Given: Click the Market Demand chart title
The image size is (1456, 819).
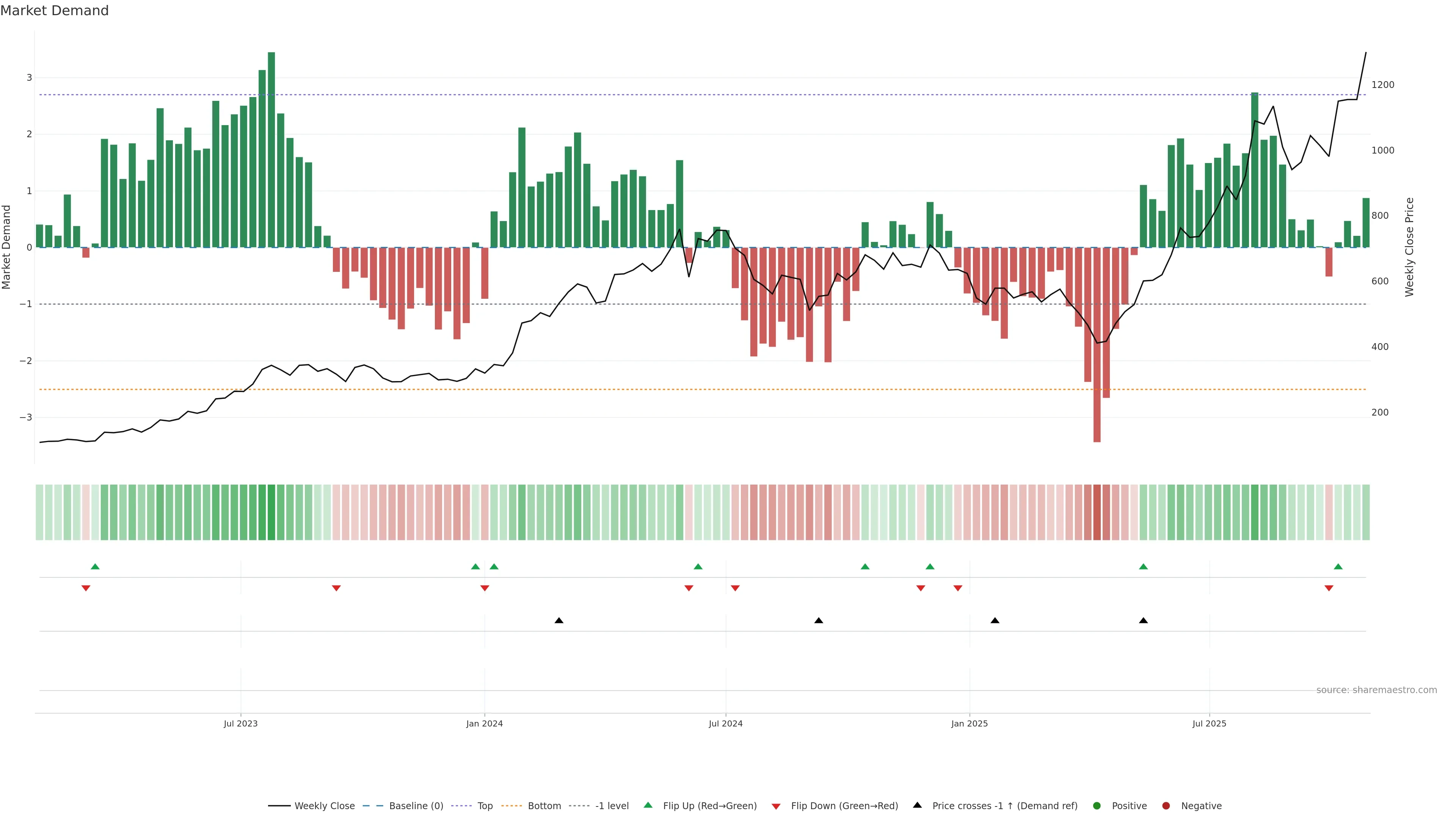Looking at the screenshot, I should (x=54, y=11).
